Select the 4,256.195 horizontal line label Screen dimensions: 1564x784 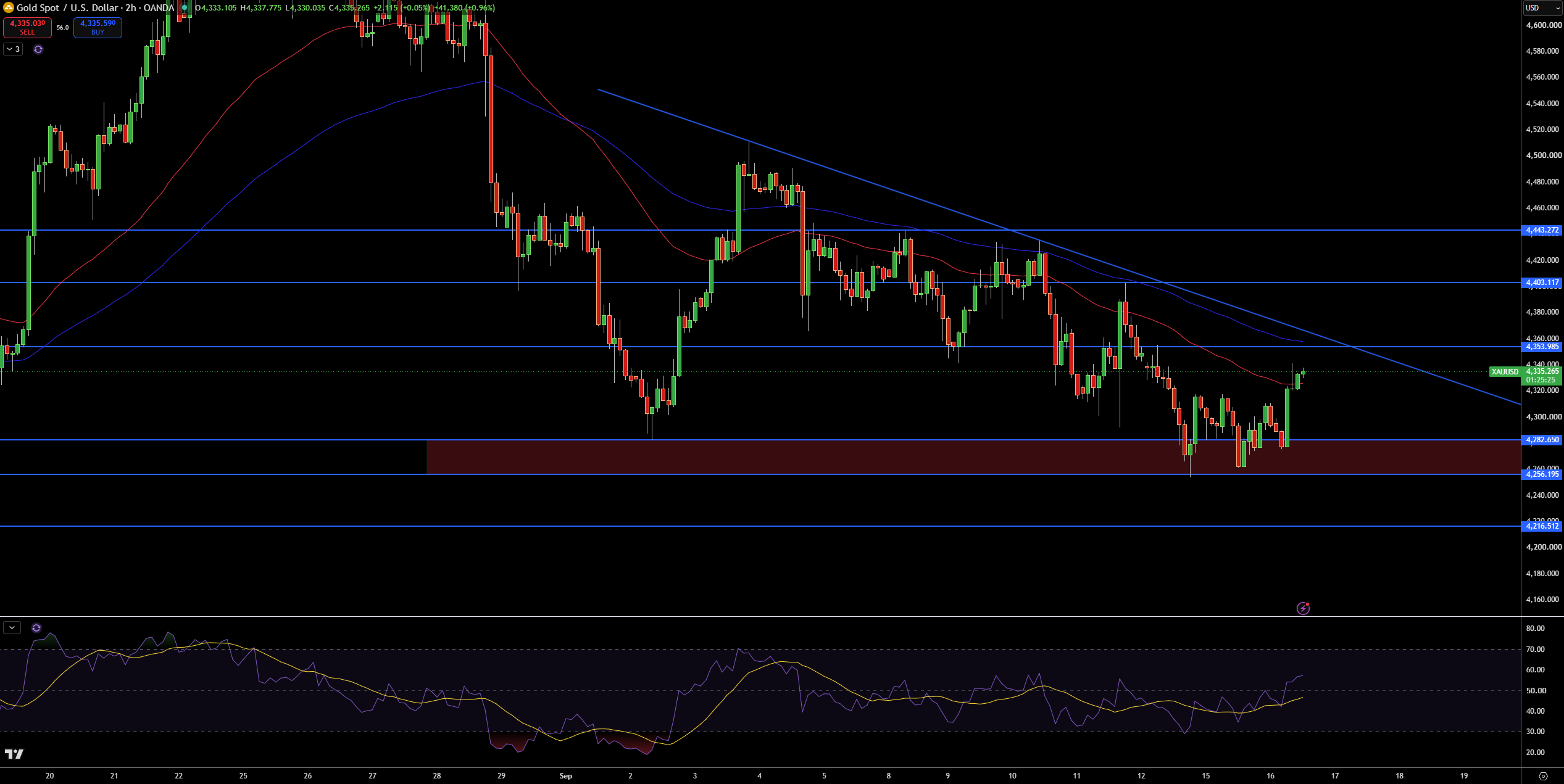point(1542,474)
